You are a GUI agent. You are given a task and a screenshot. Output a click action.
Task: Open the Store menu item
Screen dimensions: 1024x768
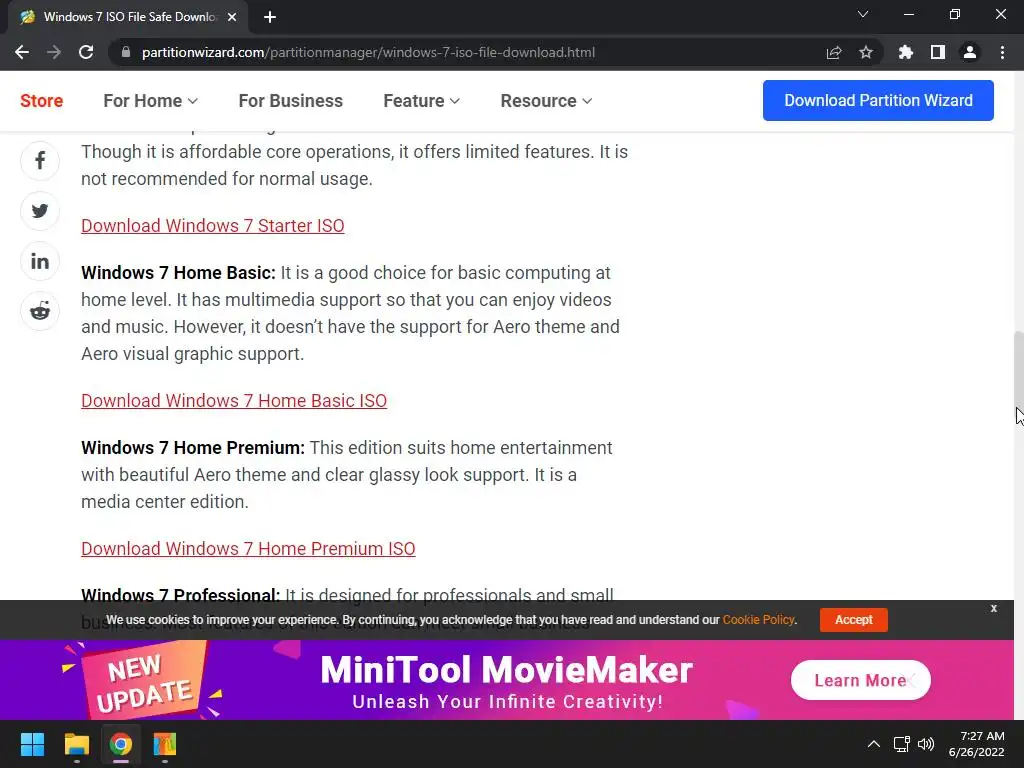click(x=42, y=101)
